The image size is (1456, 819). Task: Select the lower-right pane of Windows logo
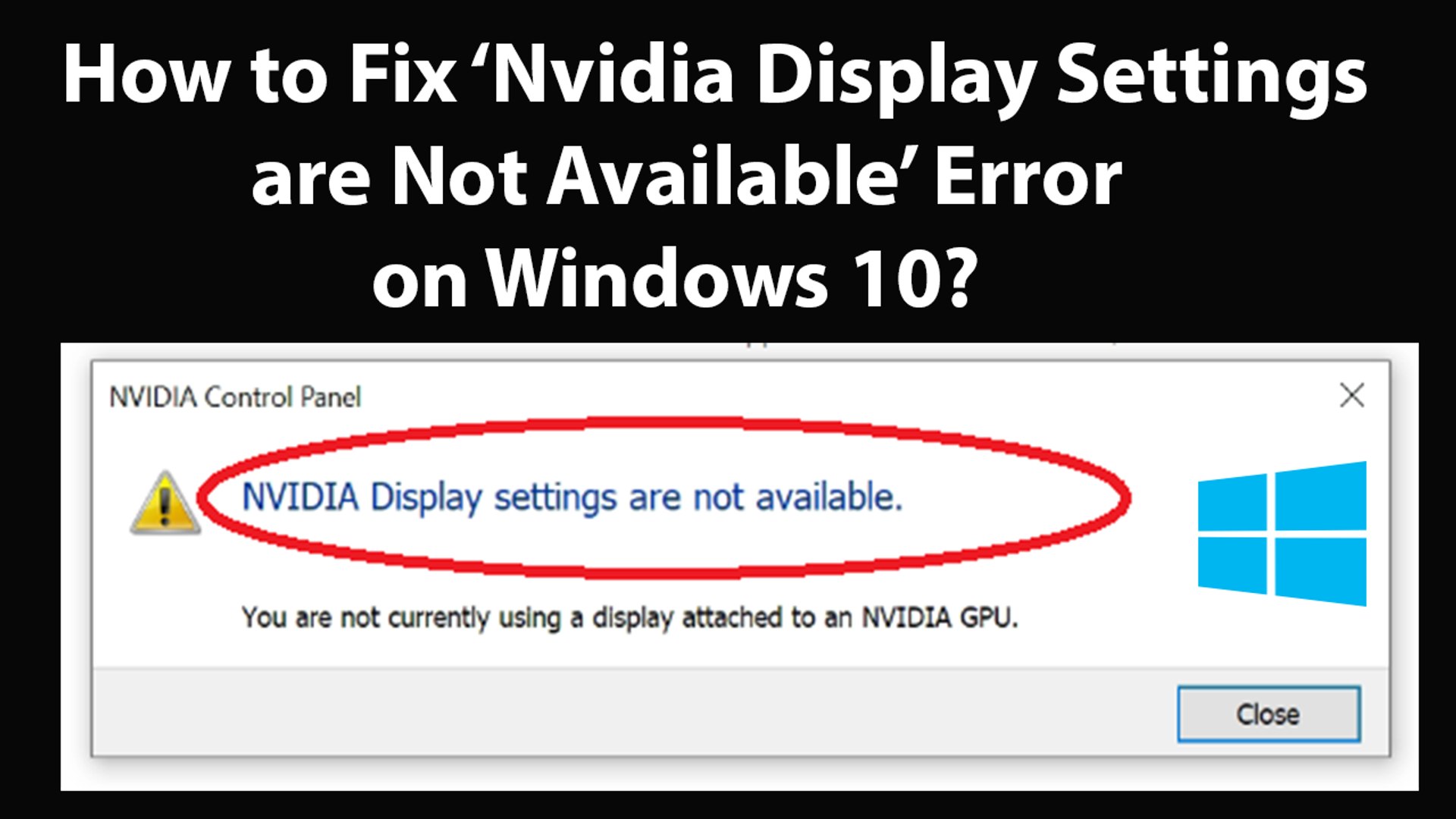[x=1320, y=572]
